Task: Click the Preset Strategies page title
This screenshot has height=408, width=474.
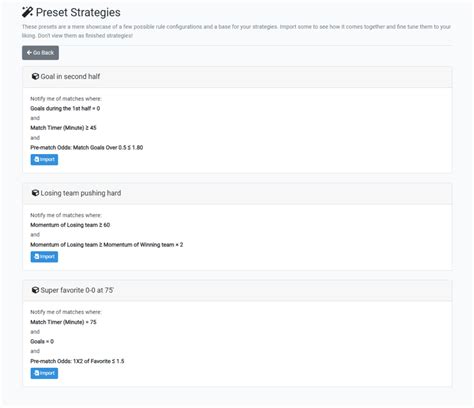Action: pyautogui.click(x=78, y=12)
